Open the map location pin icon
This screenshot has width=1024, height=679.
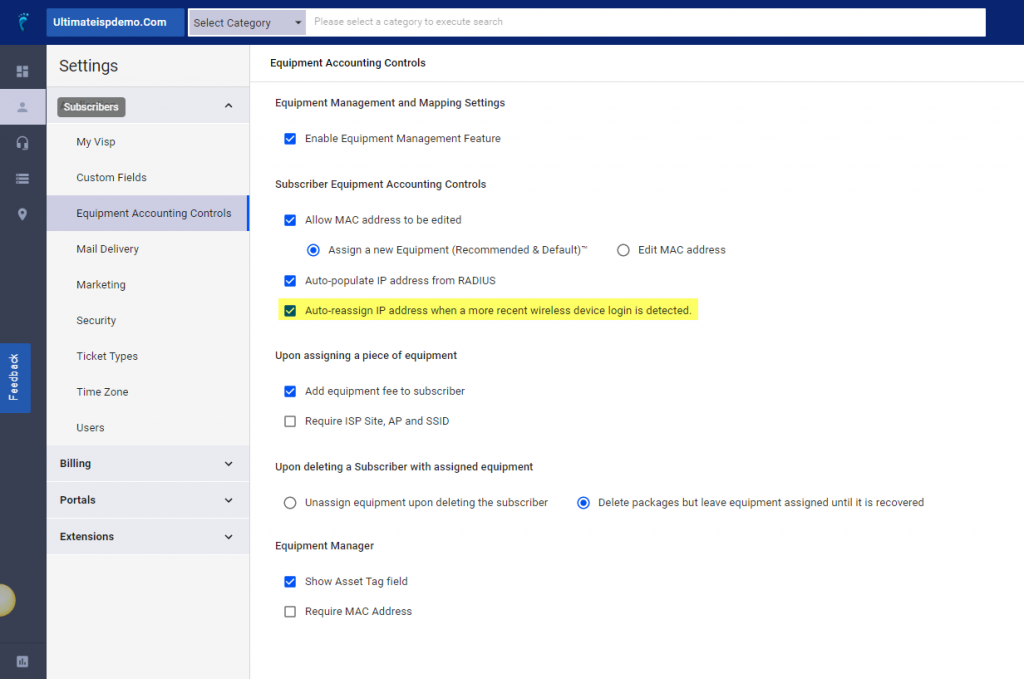20,213
